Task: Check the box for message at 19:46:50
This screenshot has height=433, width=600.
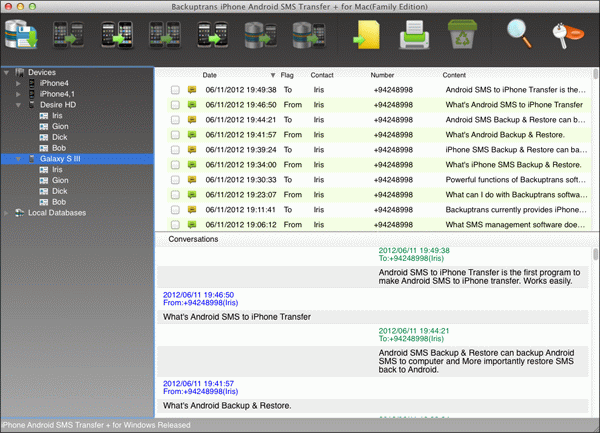Action: point(175,105)
